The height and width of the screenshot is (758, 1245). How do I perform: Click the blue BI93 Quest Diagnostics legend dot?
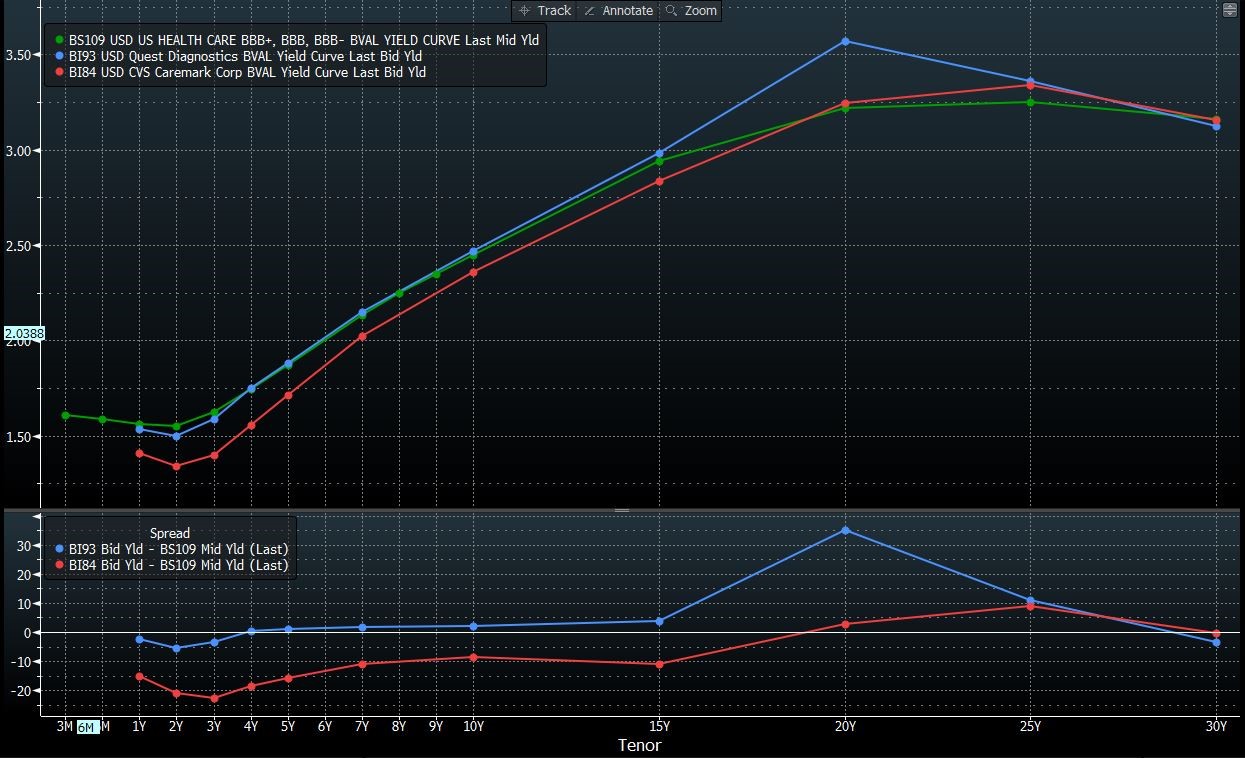[60, 56]
